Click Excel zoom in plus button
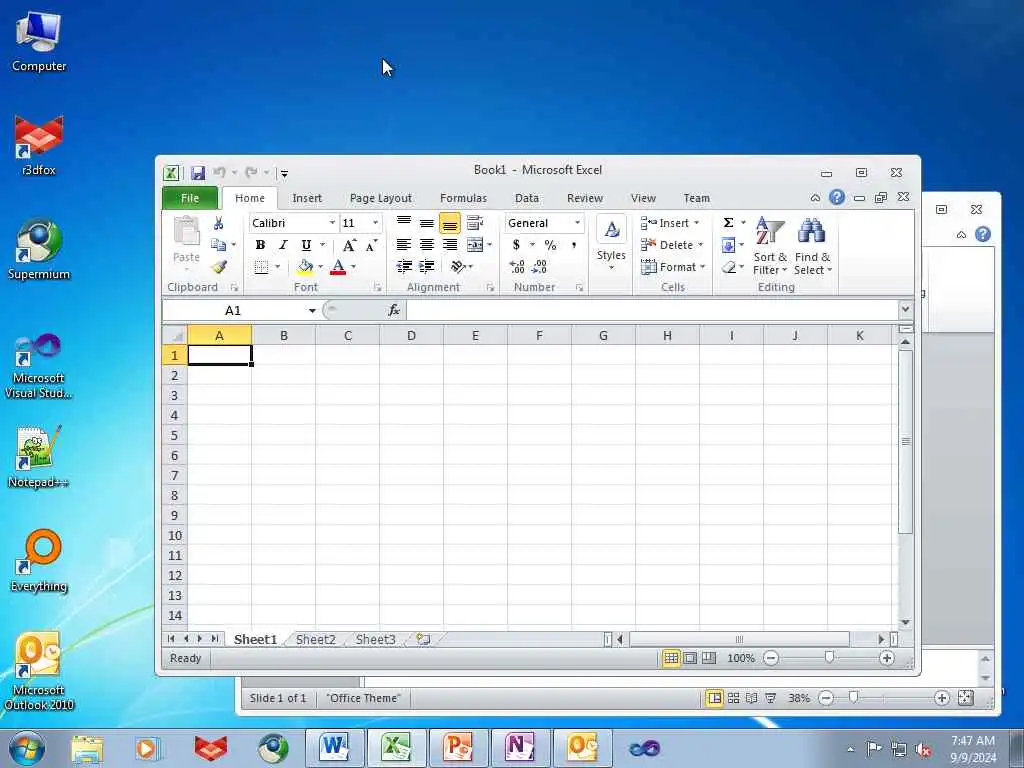The height and width of the screenshot is (768, 1024). (886, 658)
